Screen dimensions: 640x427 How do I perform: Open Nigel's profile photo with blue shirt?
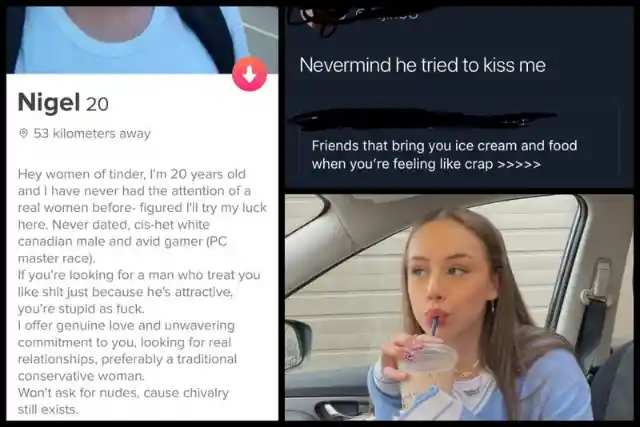click(142, 40)
